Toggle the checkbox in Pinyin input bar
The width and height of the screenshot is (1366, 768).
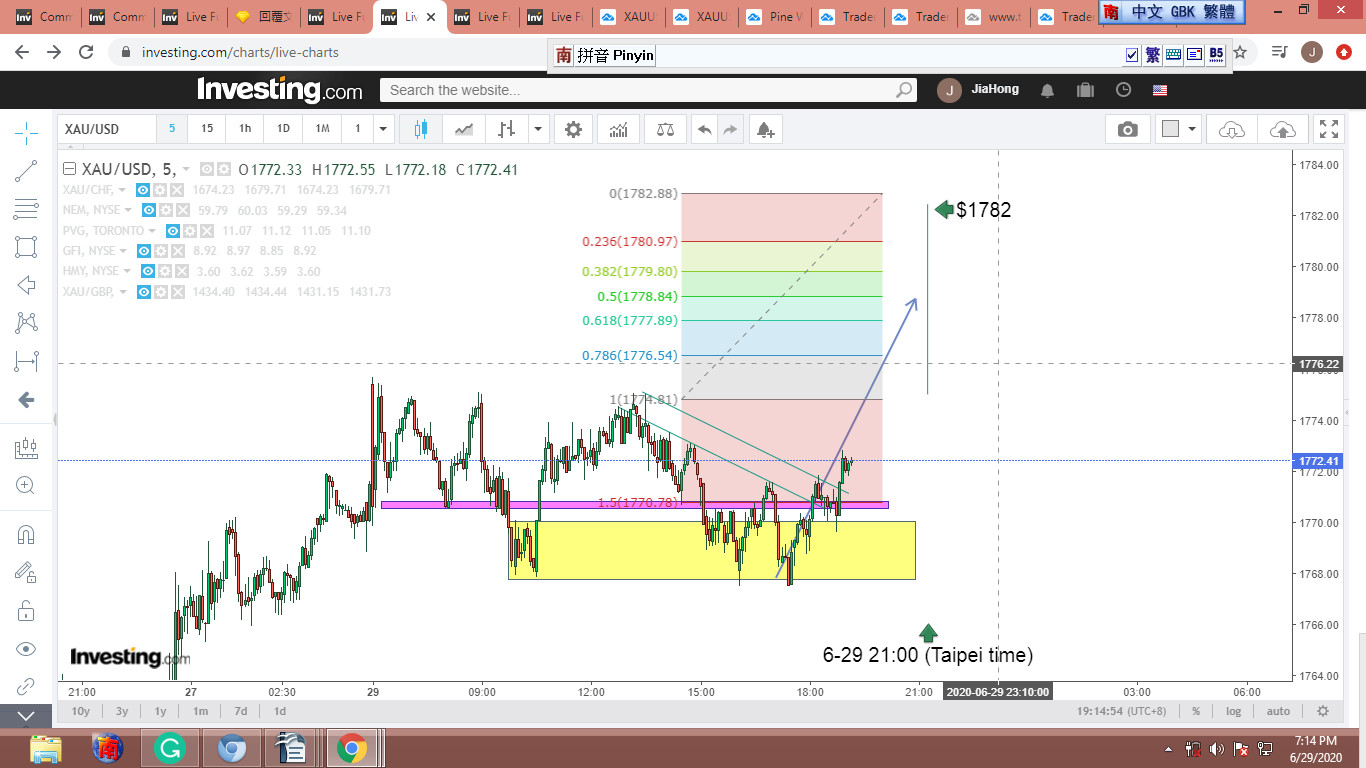(x=1132, y=55)
